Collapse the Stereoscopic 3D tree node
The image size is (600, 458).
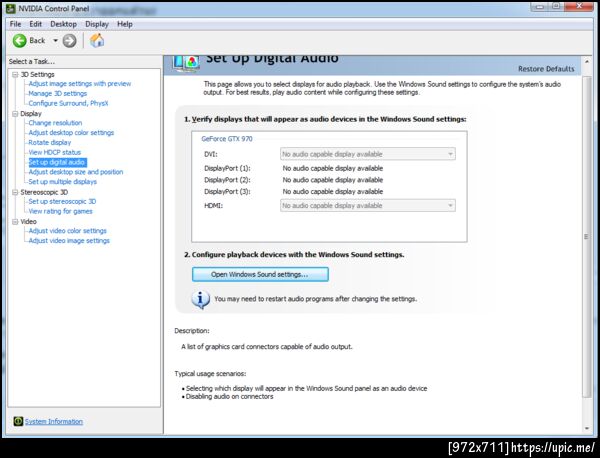15,192
